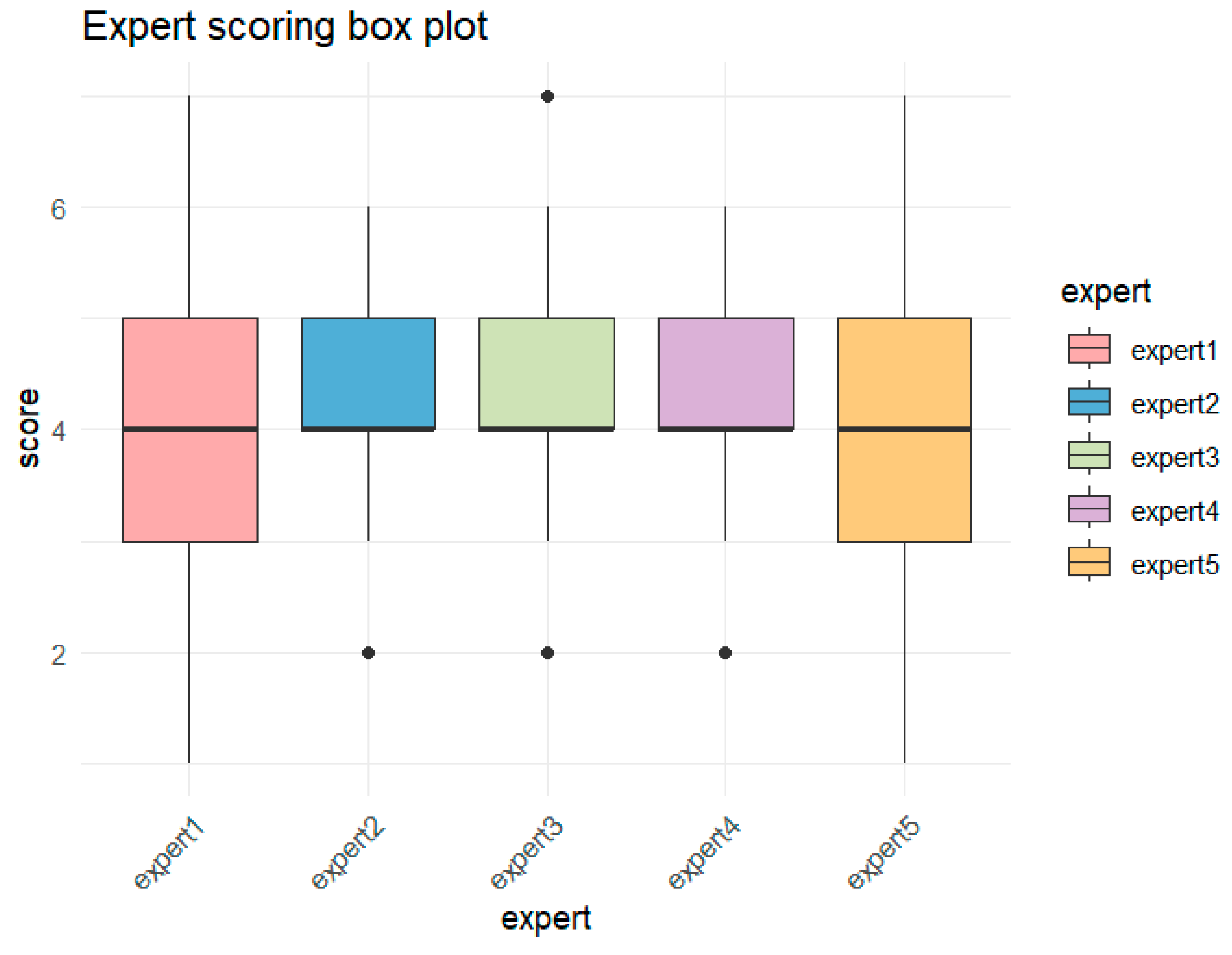Click the expert3 lower outlier dot at score 2
Image resolution: width=1232 pixels, height=955 pixels.
pos(547,653)
